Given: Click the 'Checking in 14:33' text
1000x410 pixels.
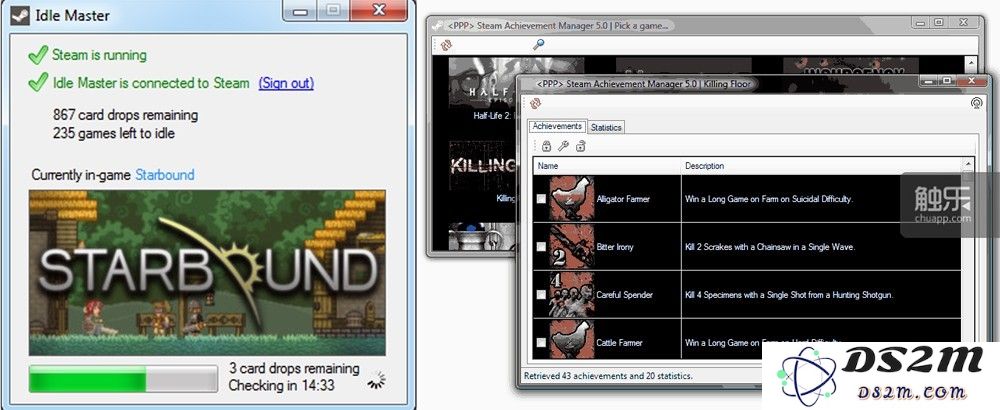Looking at the screenshot, I should tap(281, 386).
